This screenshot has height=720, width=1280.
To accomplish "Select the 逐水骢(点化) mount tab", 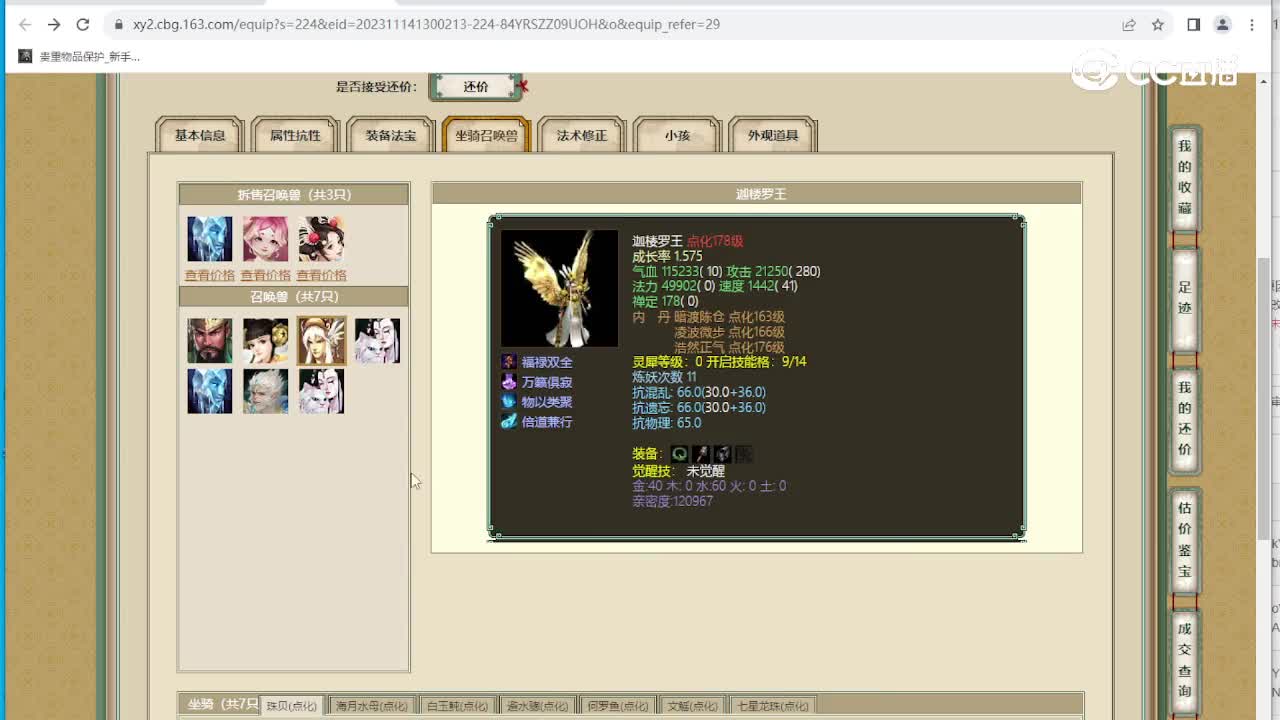I will (x=537, y=705).
